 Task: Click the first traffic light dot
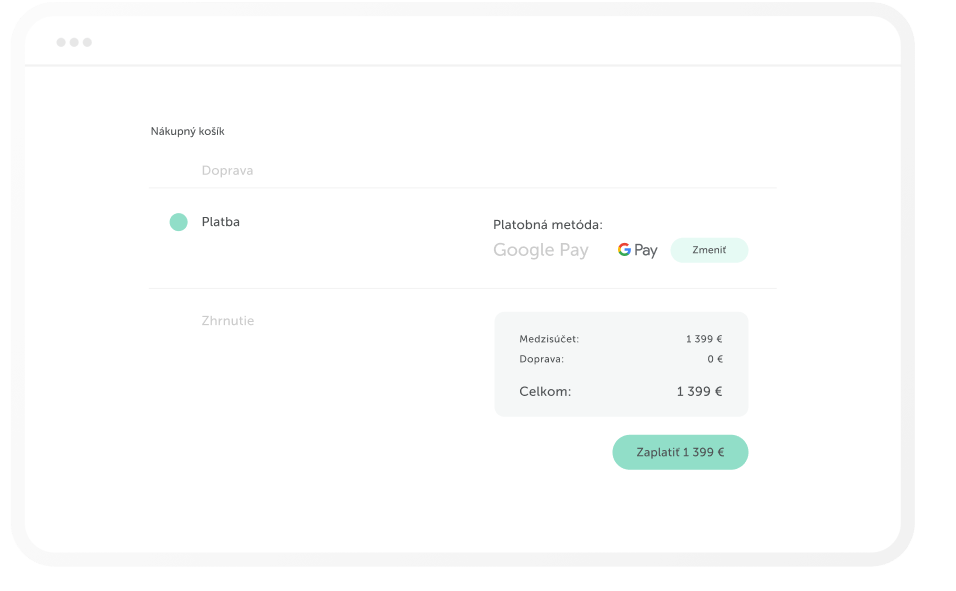[x=62, y=43]
